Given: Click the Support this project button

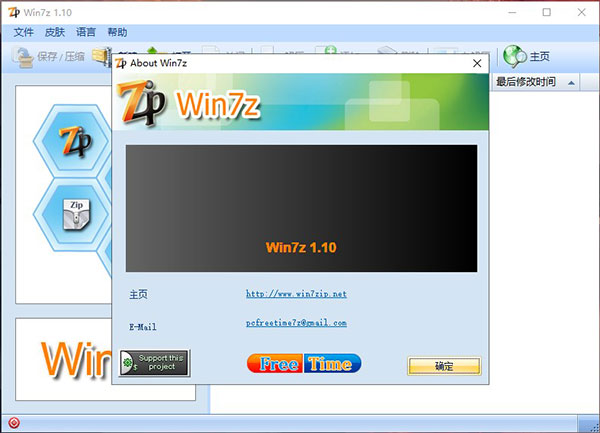Looking at the screenshot, I should [x=155, y=363].
